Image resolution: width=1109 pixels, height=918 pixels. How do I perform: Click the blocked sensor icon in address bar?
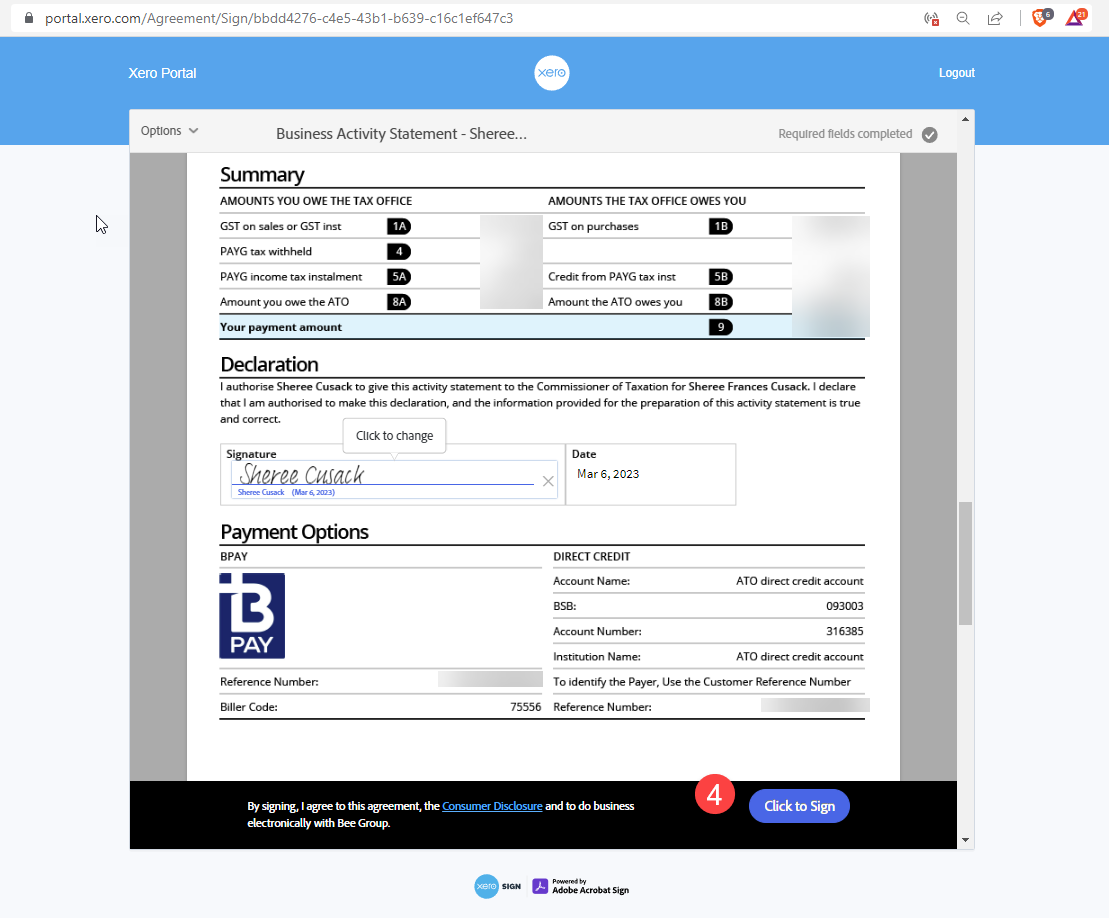click(931, 18)
